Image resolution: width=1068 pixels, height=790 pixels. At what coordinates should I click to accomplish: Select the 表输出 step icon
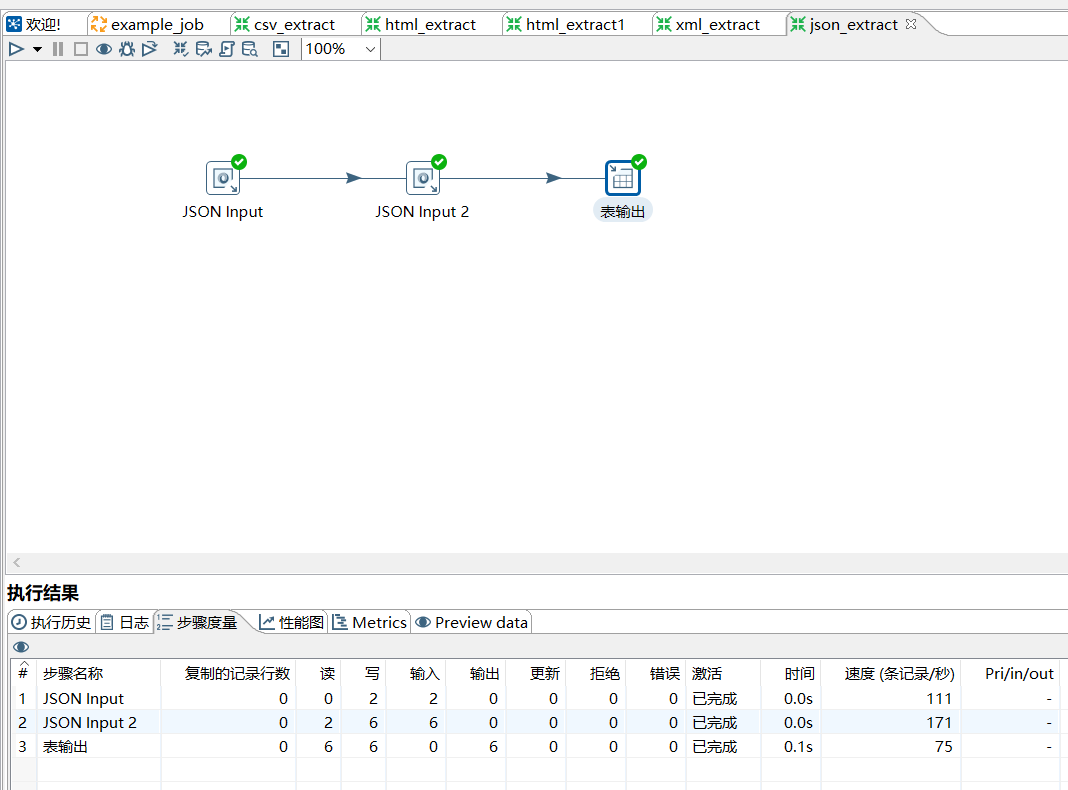[x=623, y=178]
